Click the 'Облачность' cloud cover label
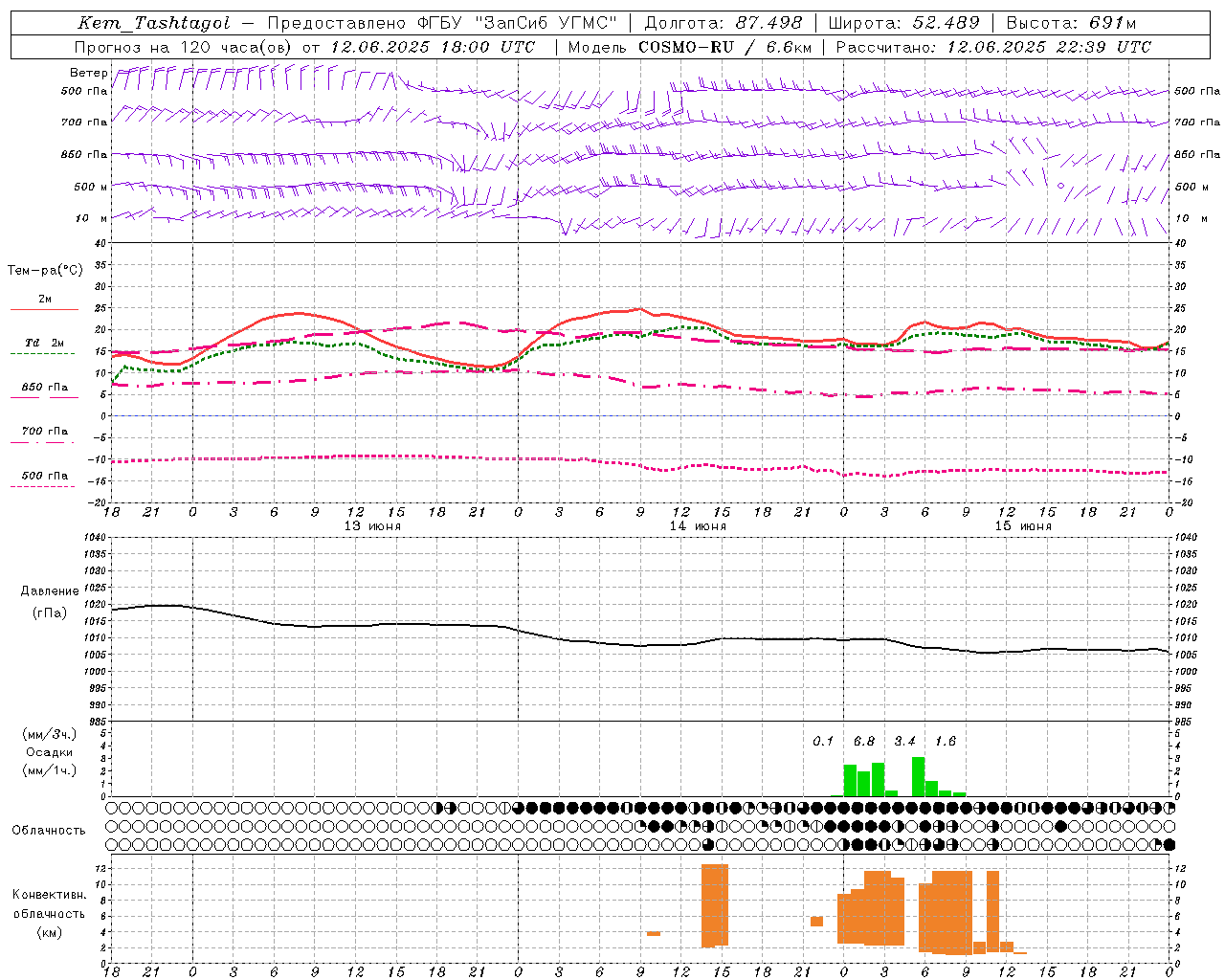This screenshot has height=980, width=1225. click(x=49, y=831)
